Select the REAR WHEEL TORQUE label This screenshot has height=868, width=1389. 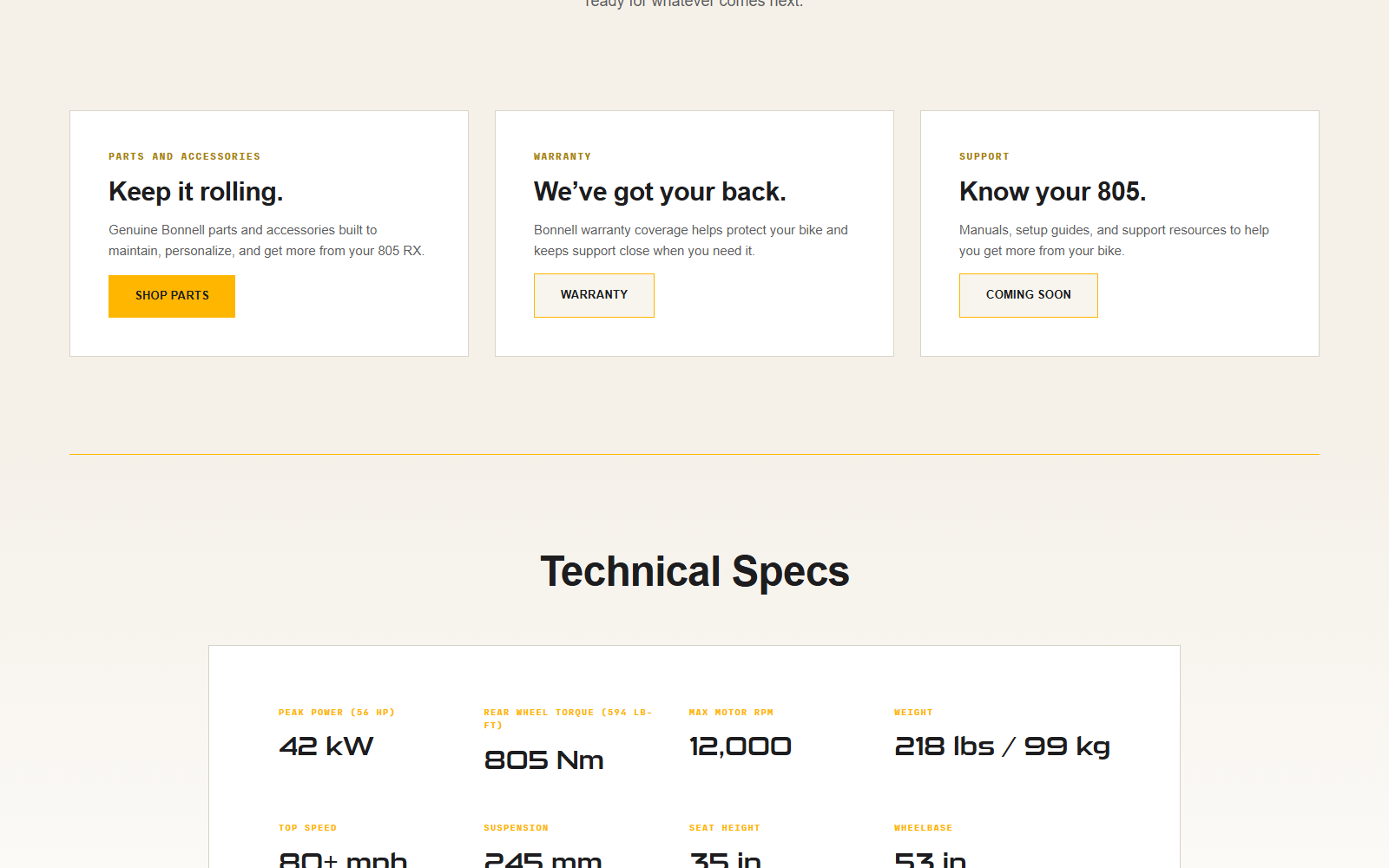[x=568, y=719]
